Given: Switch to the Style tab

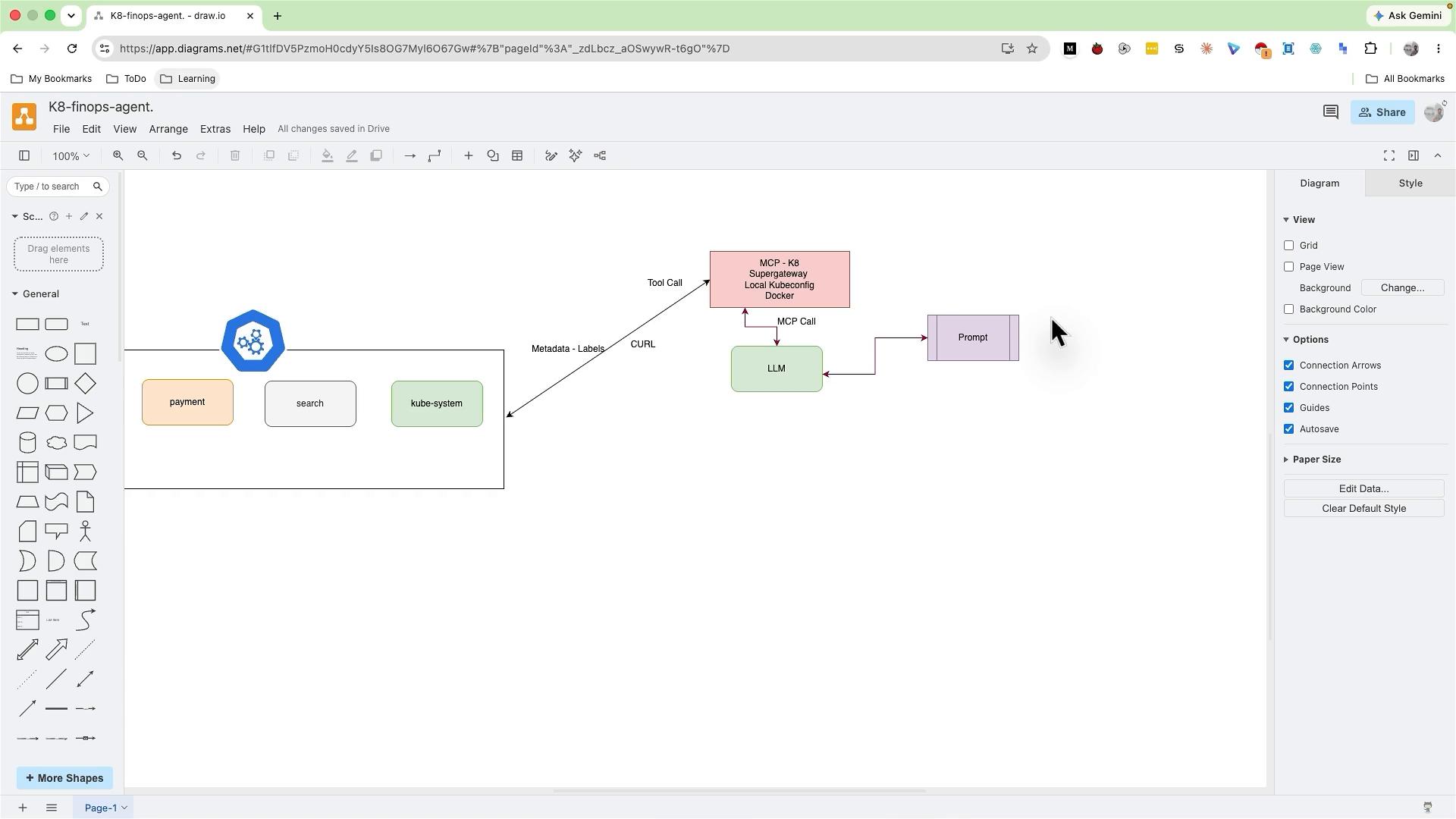Looking at the screenshot, I should (x=1410, y=184).
